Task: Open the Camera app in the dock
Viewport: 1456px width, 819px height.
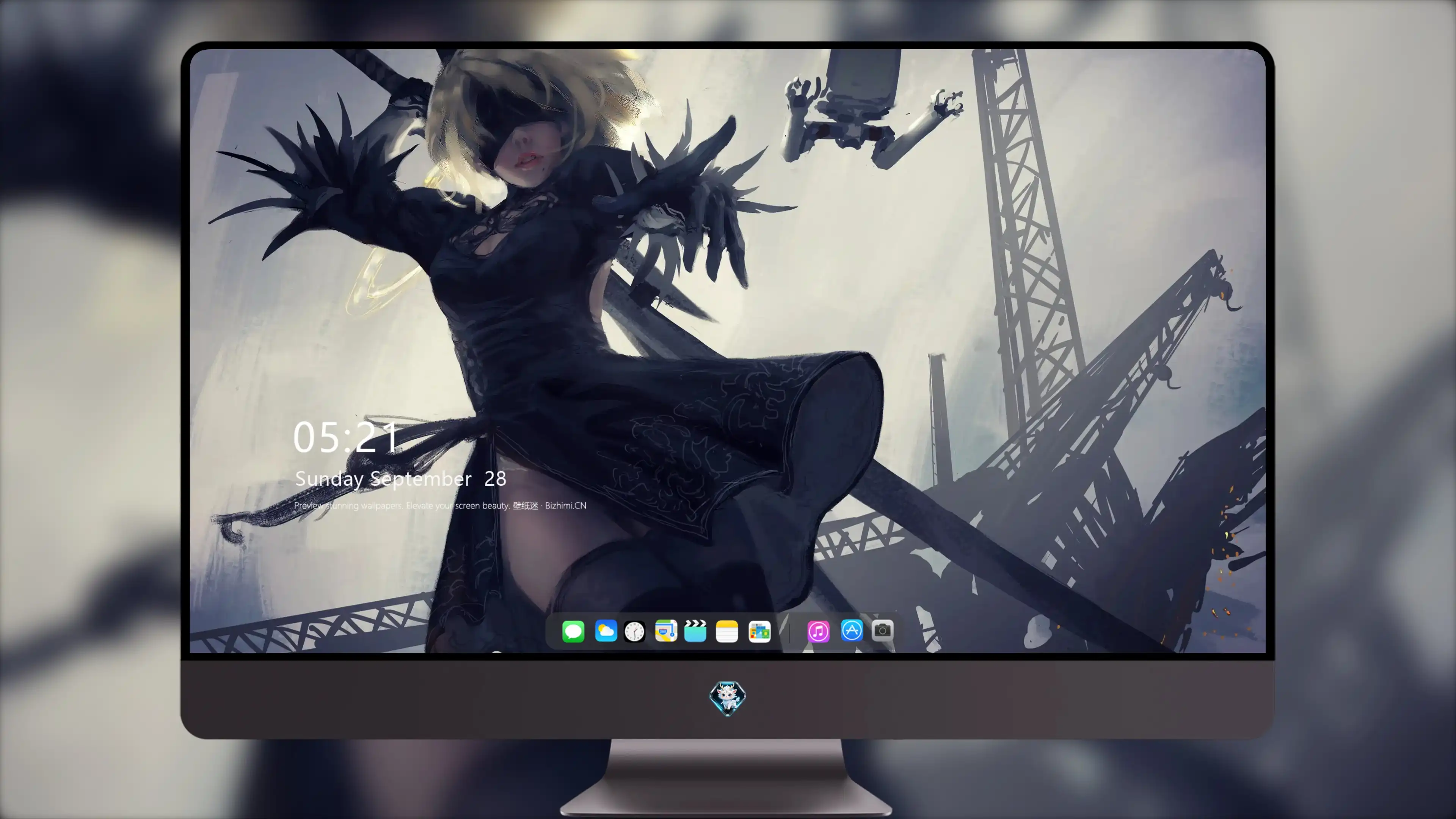Action: click(882, 630)
